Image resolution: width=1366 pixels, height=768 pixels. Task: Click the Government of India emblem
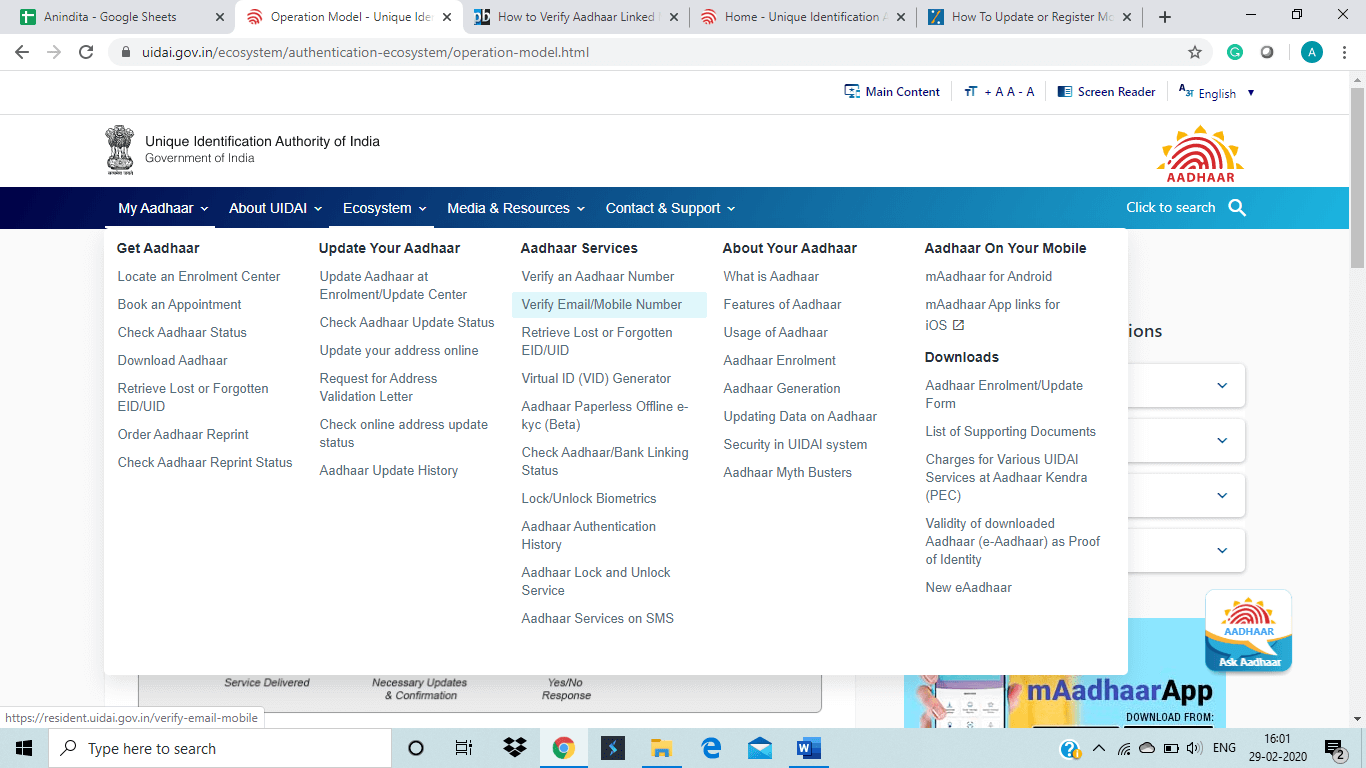pos(120,150)
